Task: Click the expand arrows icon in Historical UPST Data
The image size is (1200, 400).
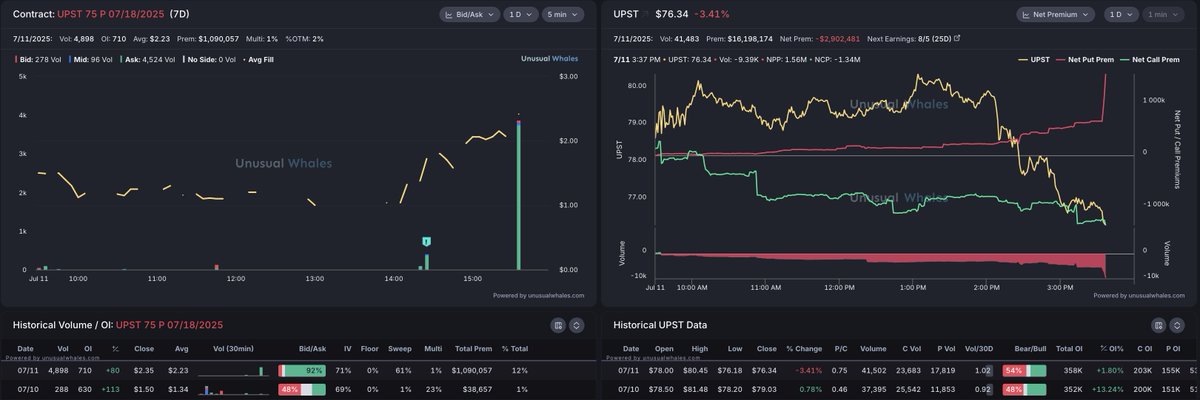Action: [x=1176, y=326]
